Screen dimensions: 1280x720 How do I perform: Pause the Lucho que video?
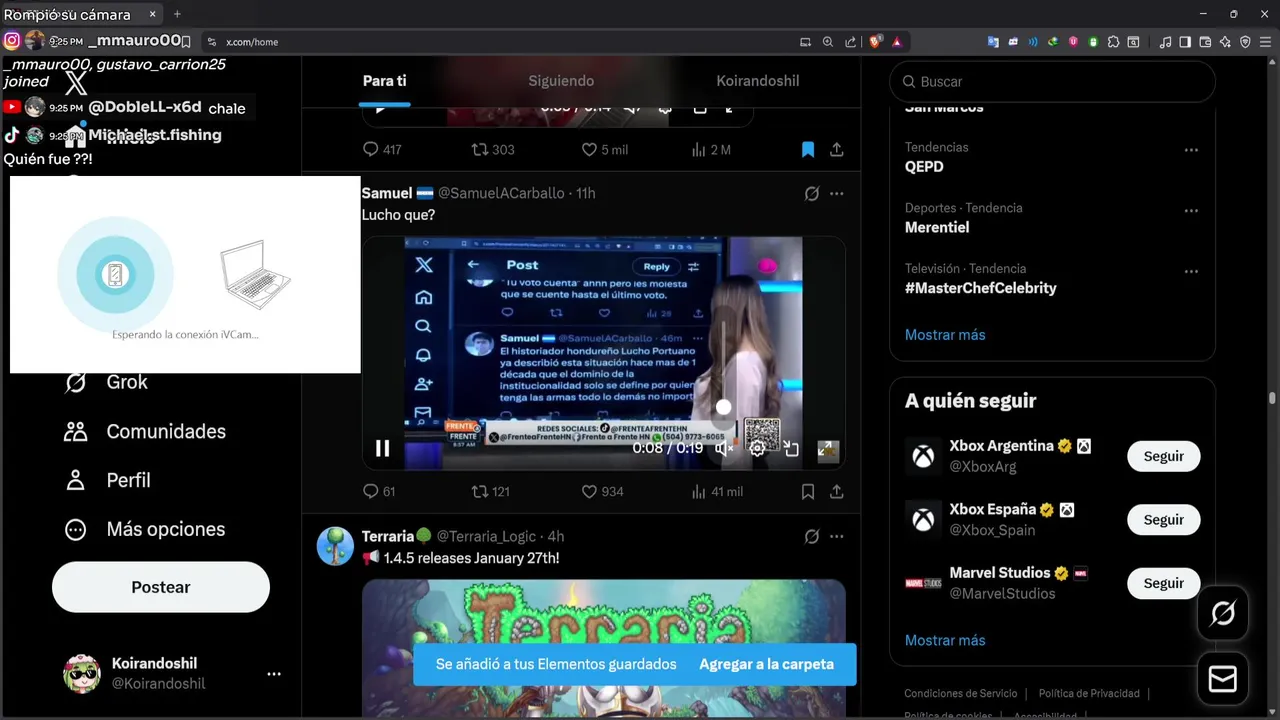pyautogui.click(x=382, y=449)
